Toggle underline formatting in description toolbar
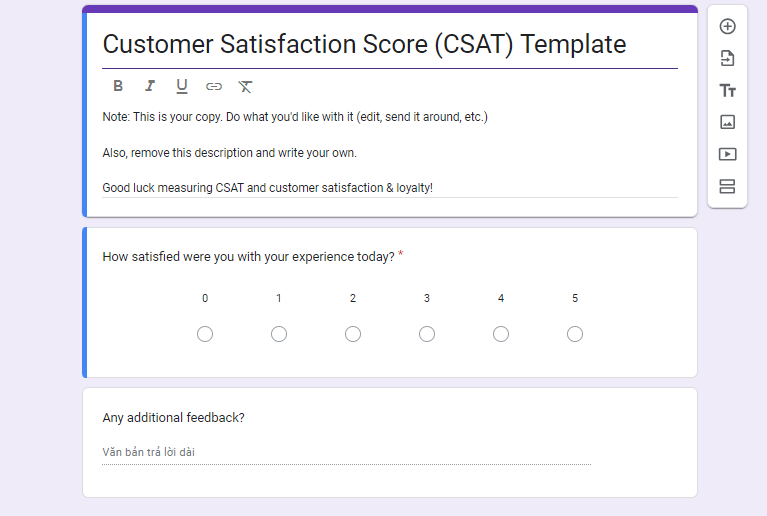 point(182,86)
